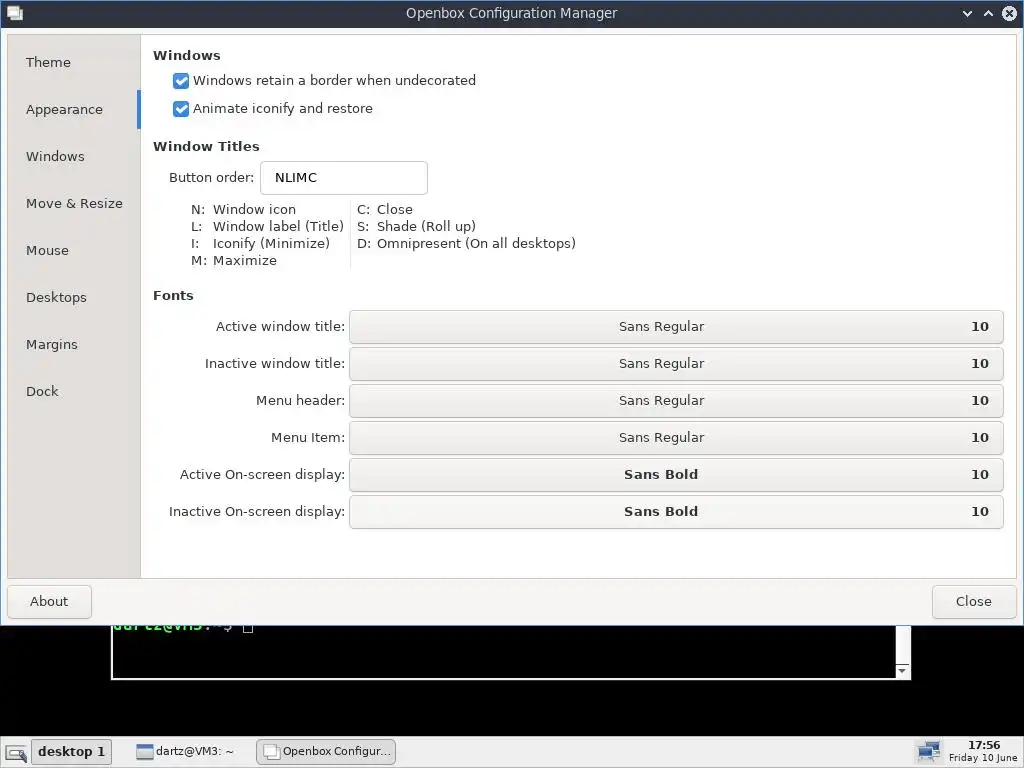Select the Margins section
1024x768 pixels.
pyautogui.click(x=74, y=344)
